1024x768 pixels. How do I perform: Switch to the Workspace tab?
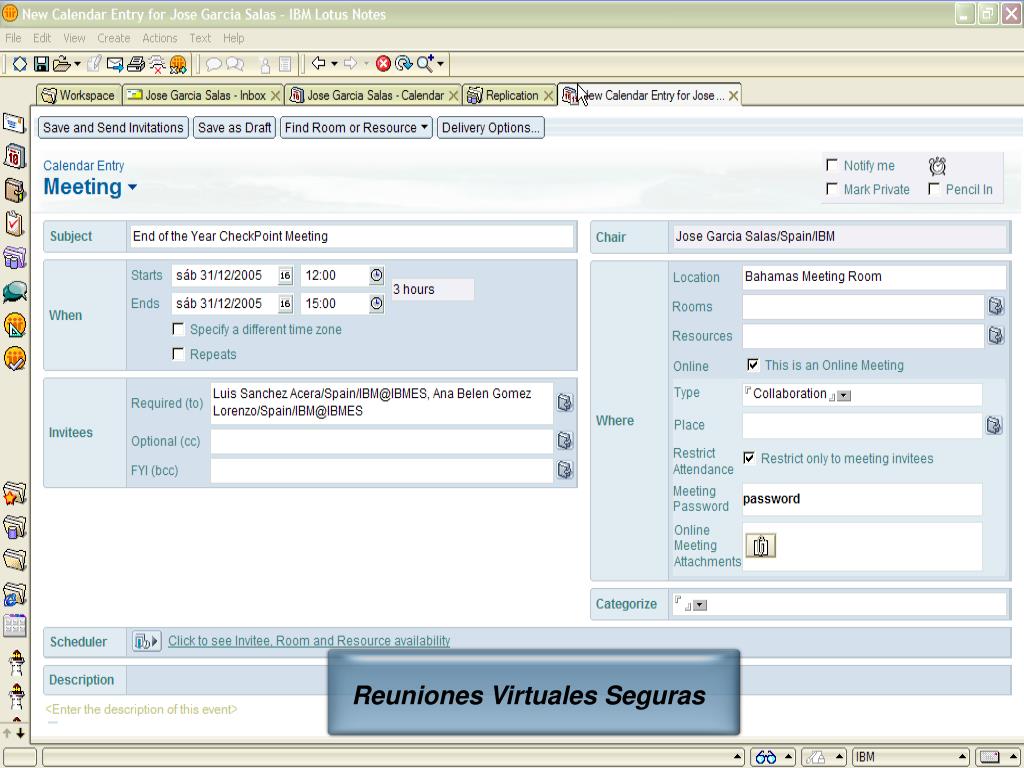(x=79, y=95)
